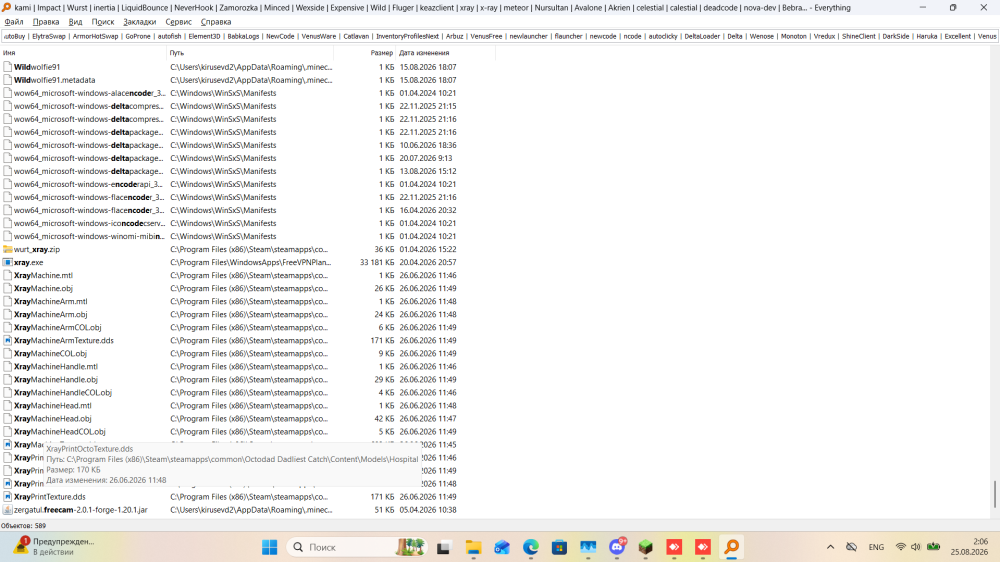The width and height of the screenshot is (1000, 562).
Task: Open File Explorer from the taskbar
Action: pyautogui.click(x=473, y=547)
